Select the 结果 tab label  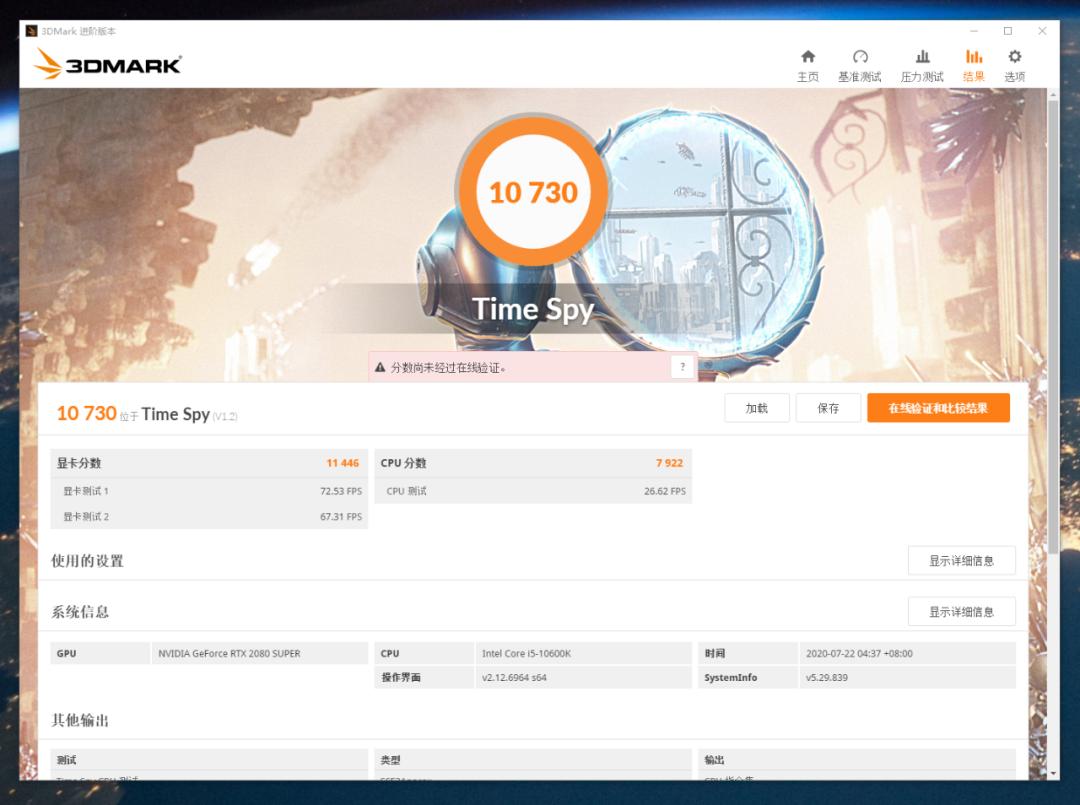point(973,76)
